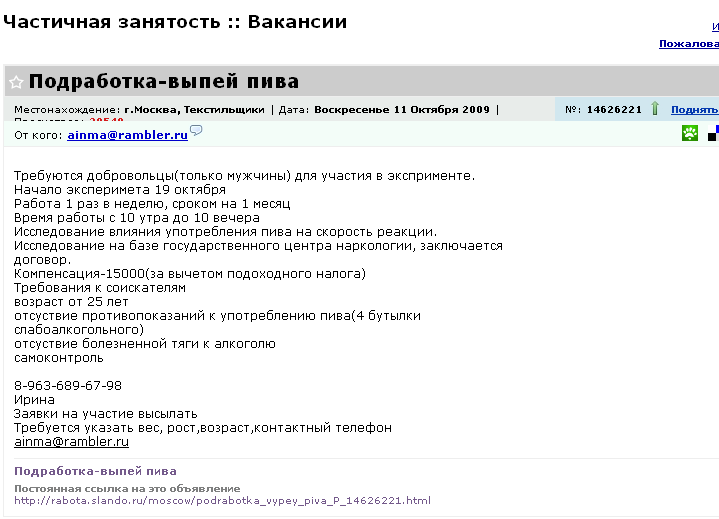Image resolution: width=719 pixels, height=519 pixels.
Task: Click the Подработка-выпей пива ad headline
Action: [164, 81]
